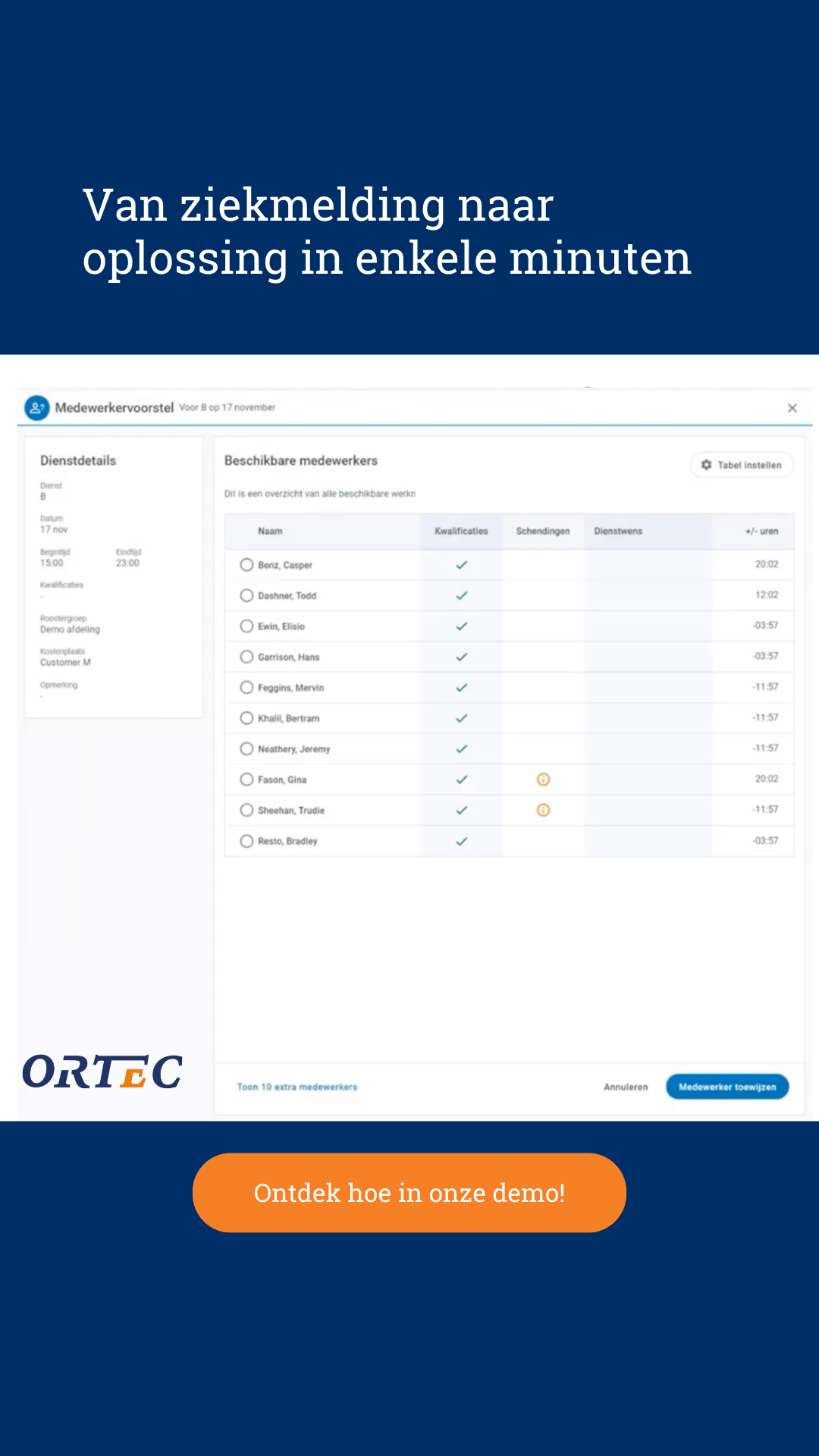
Task: Click the name Garrison, Hans
Action: click(x=288, y=657)
